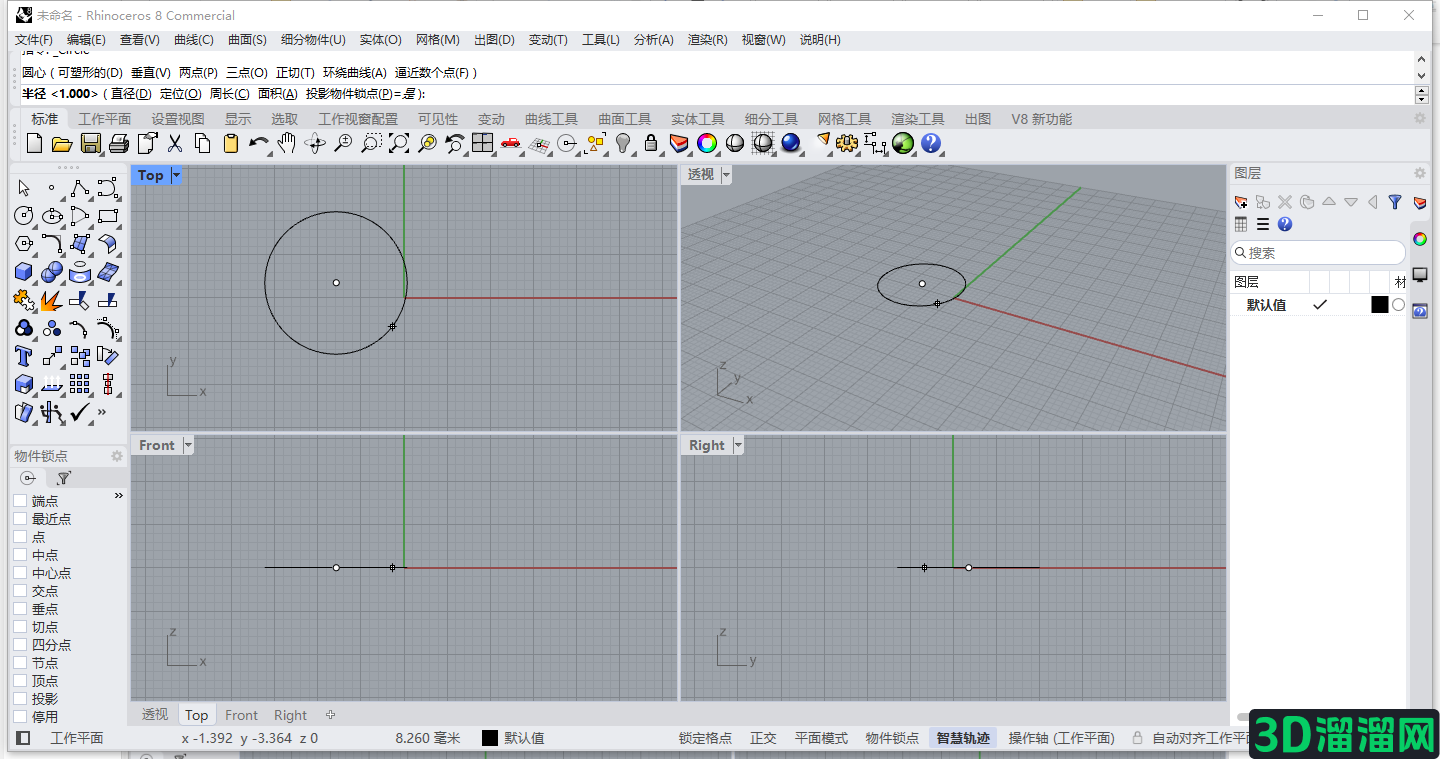This screenshot has height=759, width=1440.
Task: Save the file with the floppy disk icon
Action: pyautogui.click(x=91, y=143)
